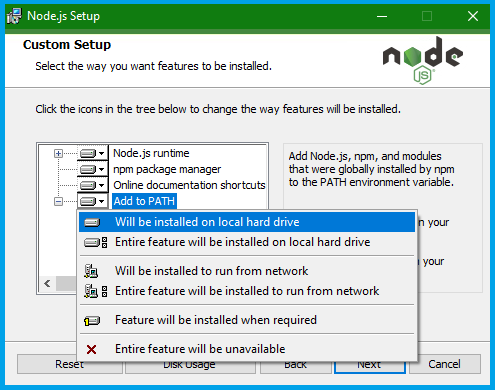Click the red X icon for feature unavailable

point(91,350)
